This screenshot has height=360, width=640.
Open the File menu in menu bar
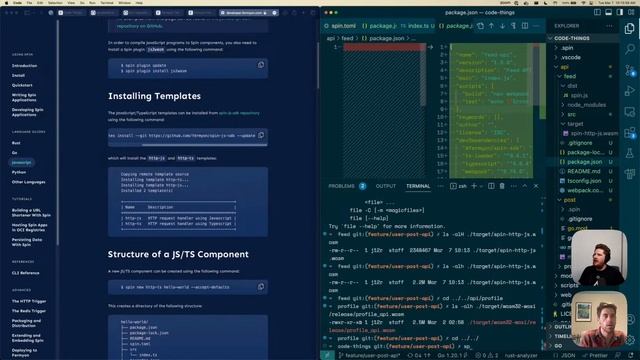tap(29, 2)
